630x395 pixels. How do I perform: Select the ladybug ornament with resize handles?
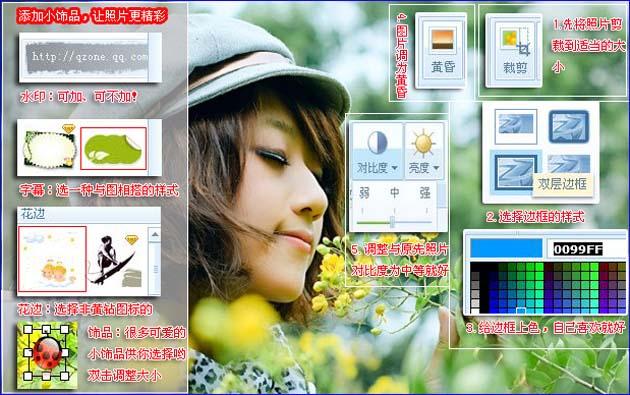pyautogui.click(x=47, y=354)
